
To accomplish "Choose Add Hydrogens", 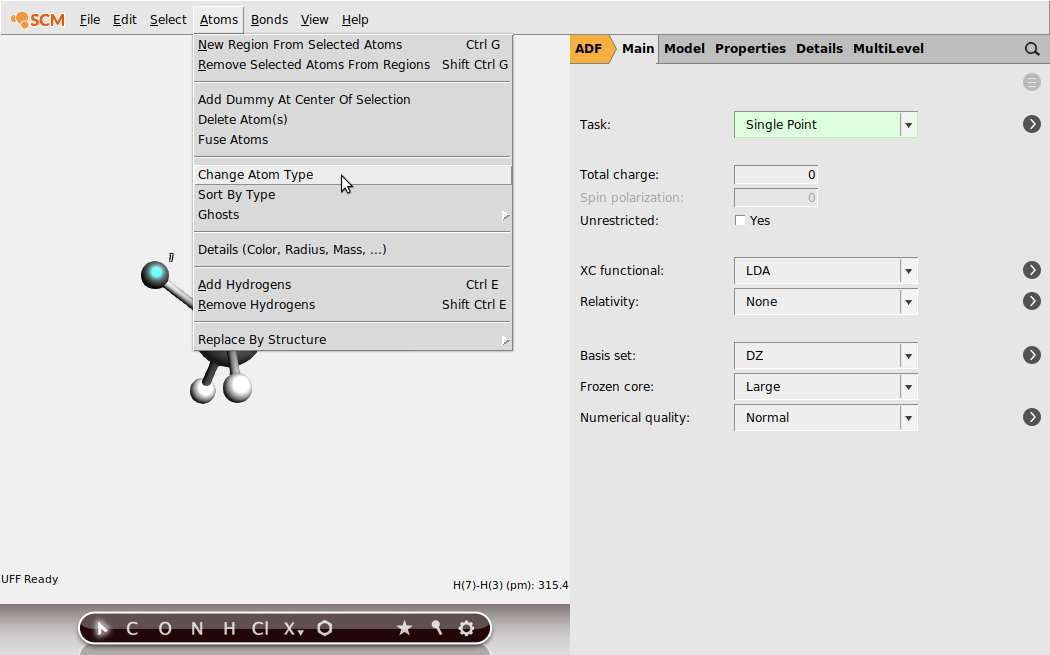I will point(353,285).
